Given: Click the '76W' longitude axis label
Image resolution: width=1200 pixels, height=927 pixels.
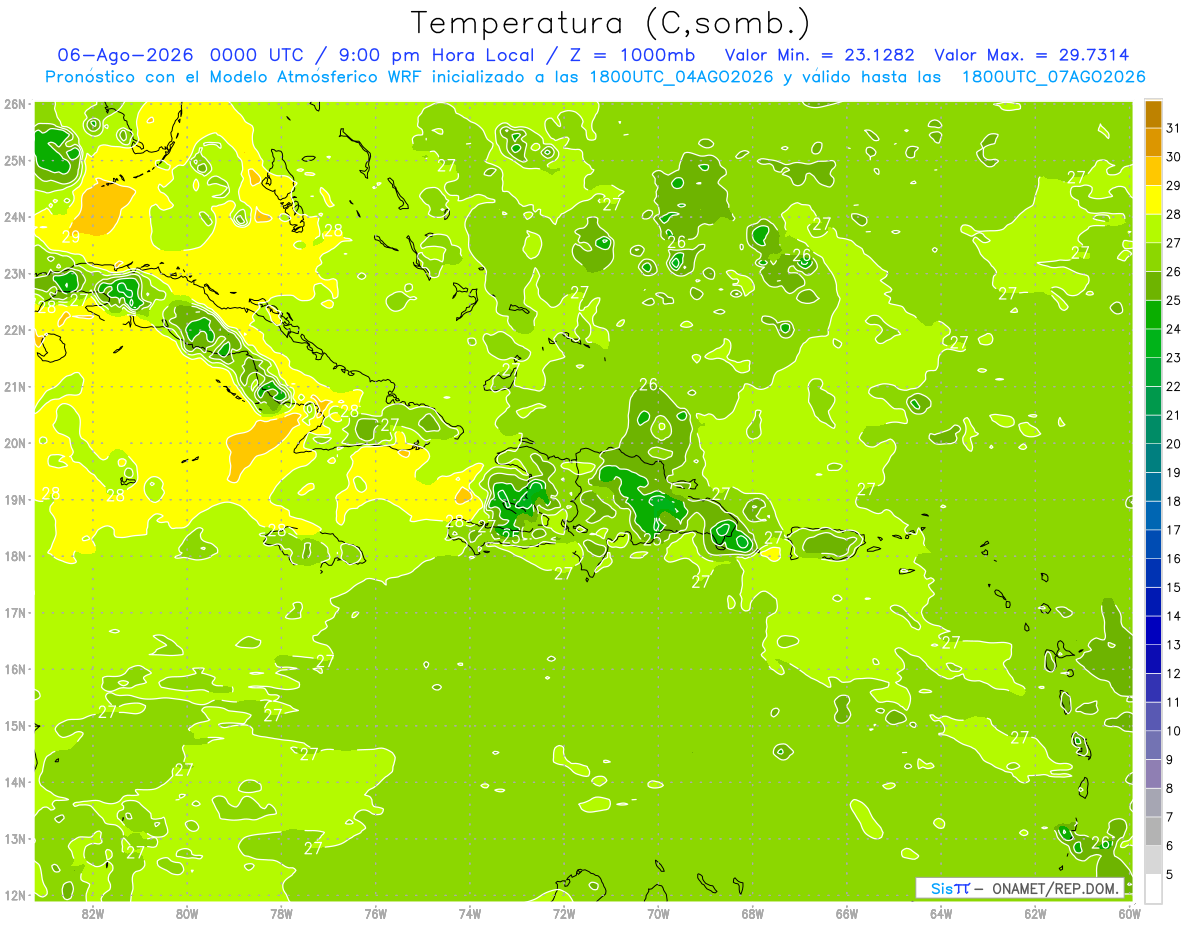Looking at the screenshot, I should click(x=376, y=914).
